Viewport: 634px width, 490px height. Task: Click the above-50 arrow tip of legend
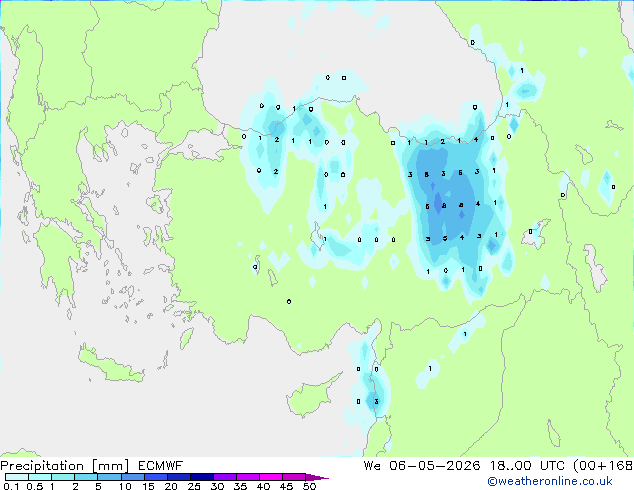pyautogui.click(x=317, y=477)
